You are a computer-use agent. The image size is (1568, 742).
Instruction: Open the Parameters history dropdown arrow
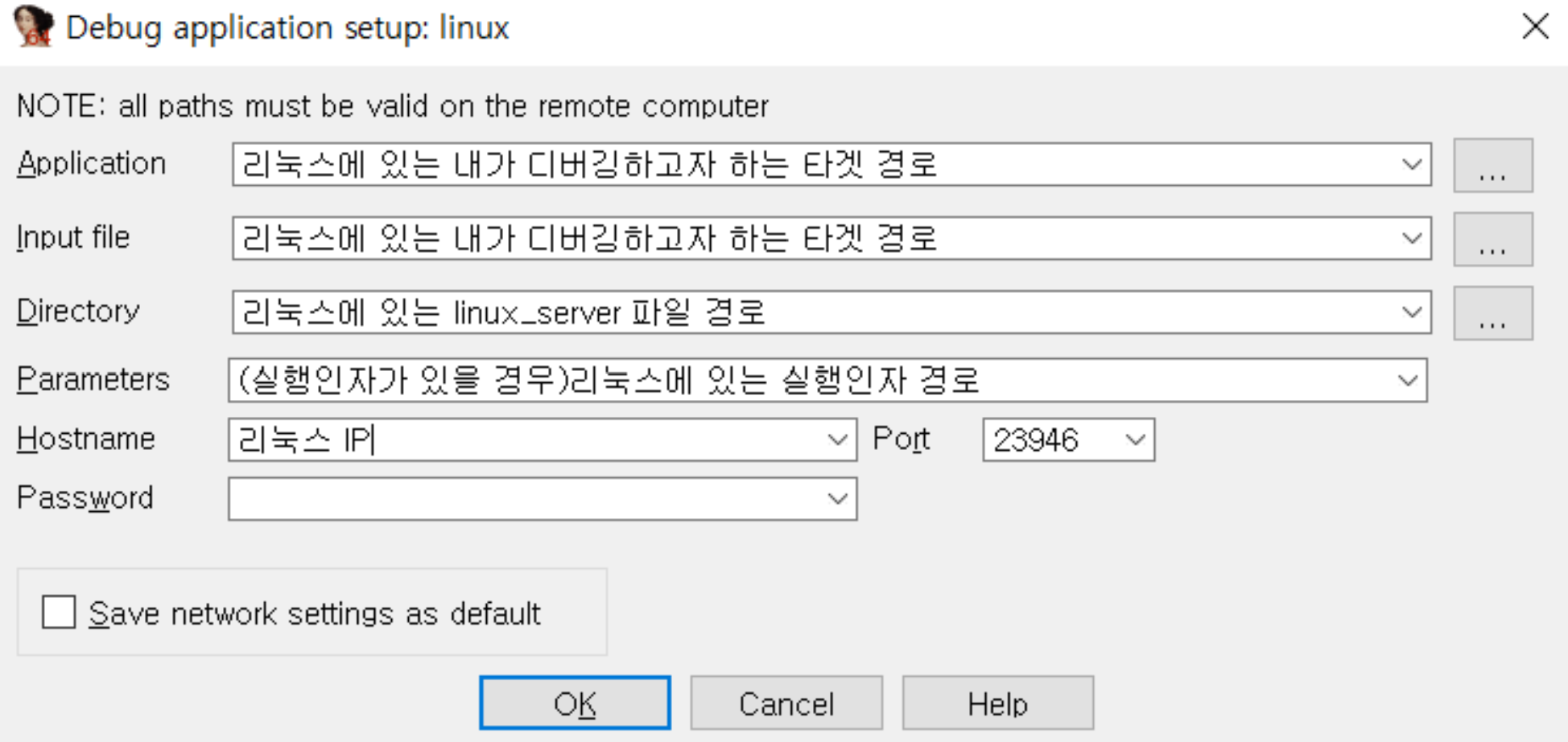(1407, 381)
